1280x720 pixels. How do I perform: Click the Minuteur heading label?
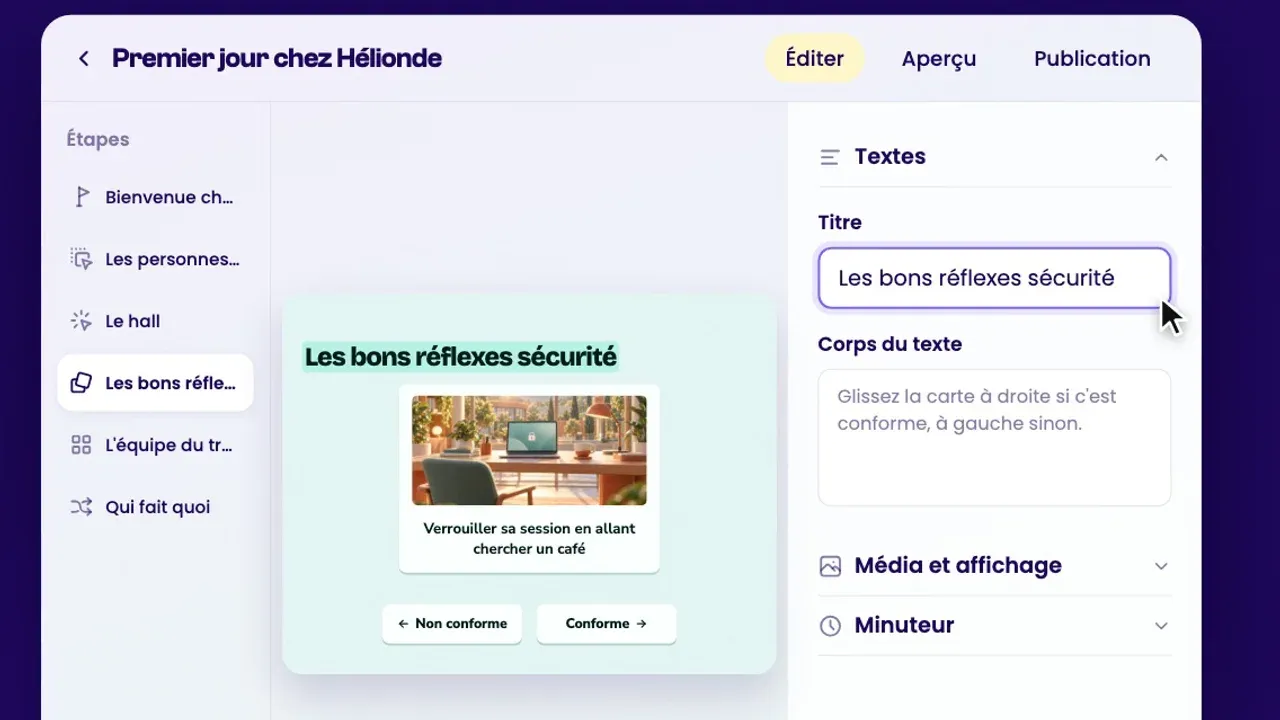(904, 626)
